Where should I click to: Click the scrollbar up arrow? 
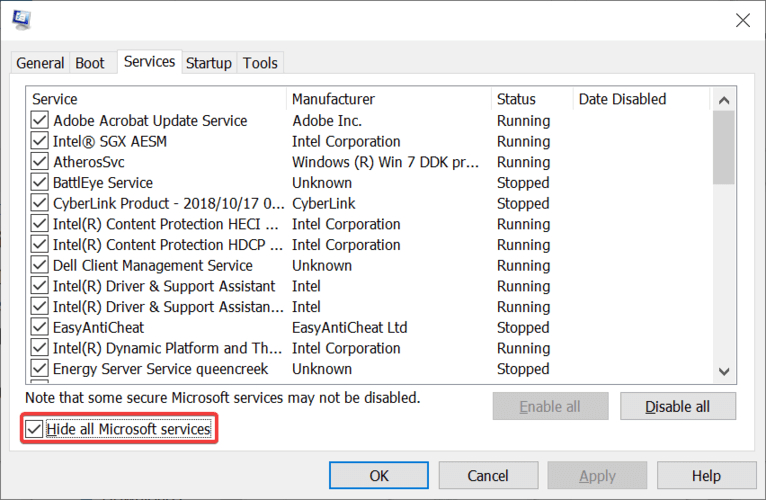(724, 101)
